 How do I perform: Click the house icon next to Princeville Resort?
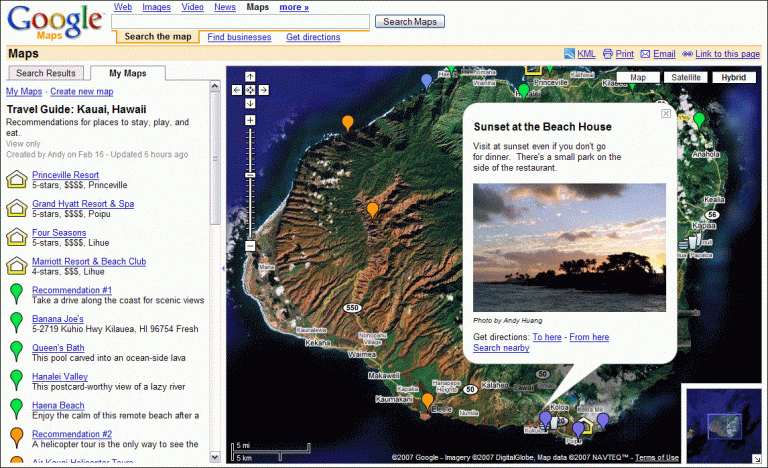point(17,179)
